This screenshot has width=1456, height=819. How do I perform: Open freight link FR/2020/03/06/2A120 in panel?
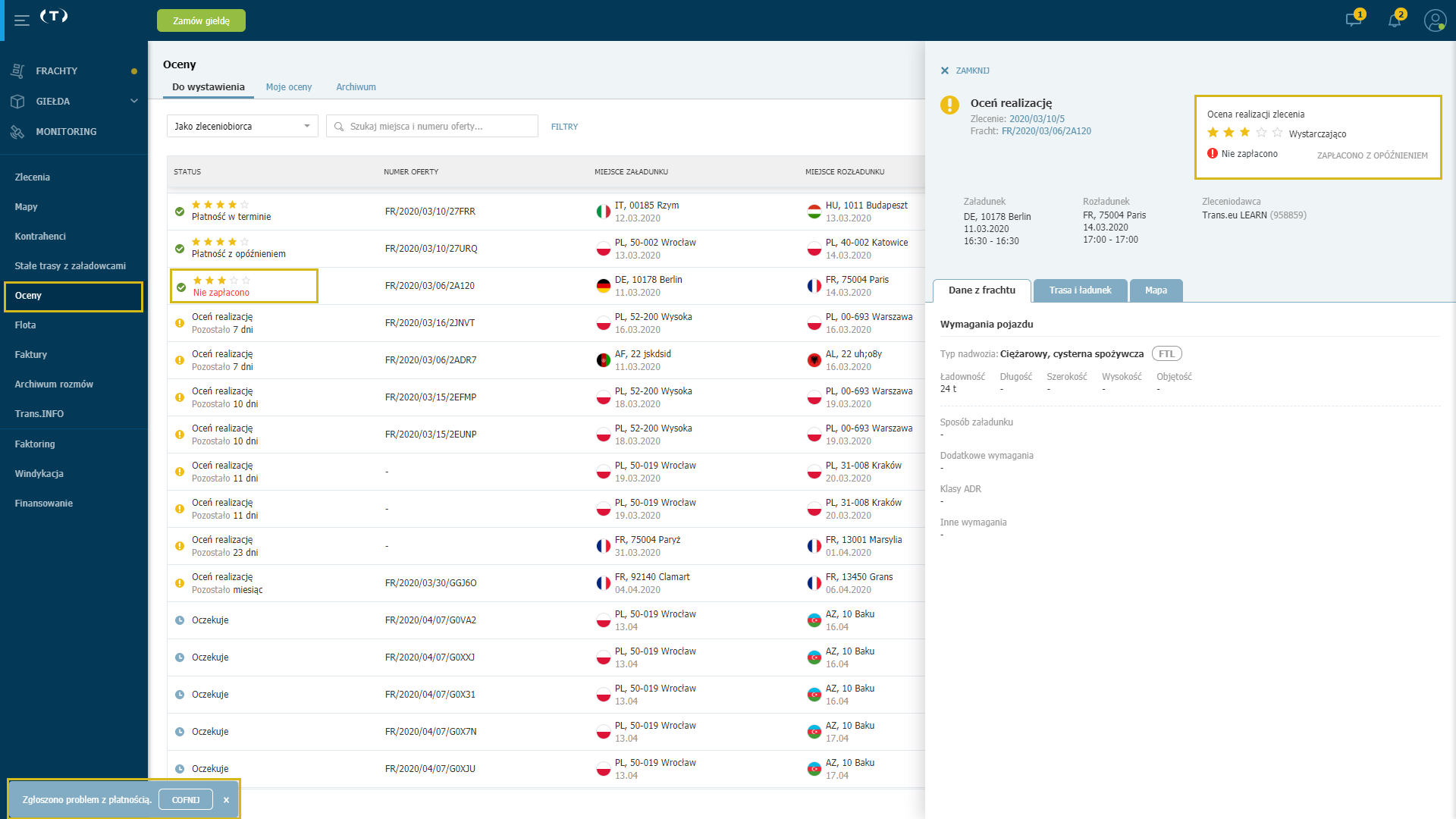click(x=1046, y=131)
